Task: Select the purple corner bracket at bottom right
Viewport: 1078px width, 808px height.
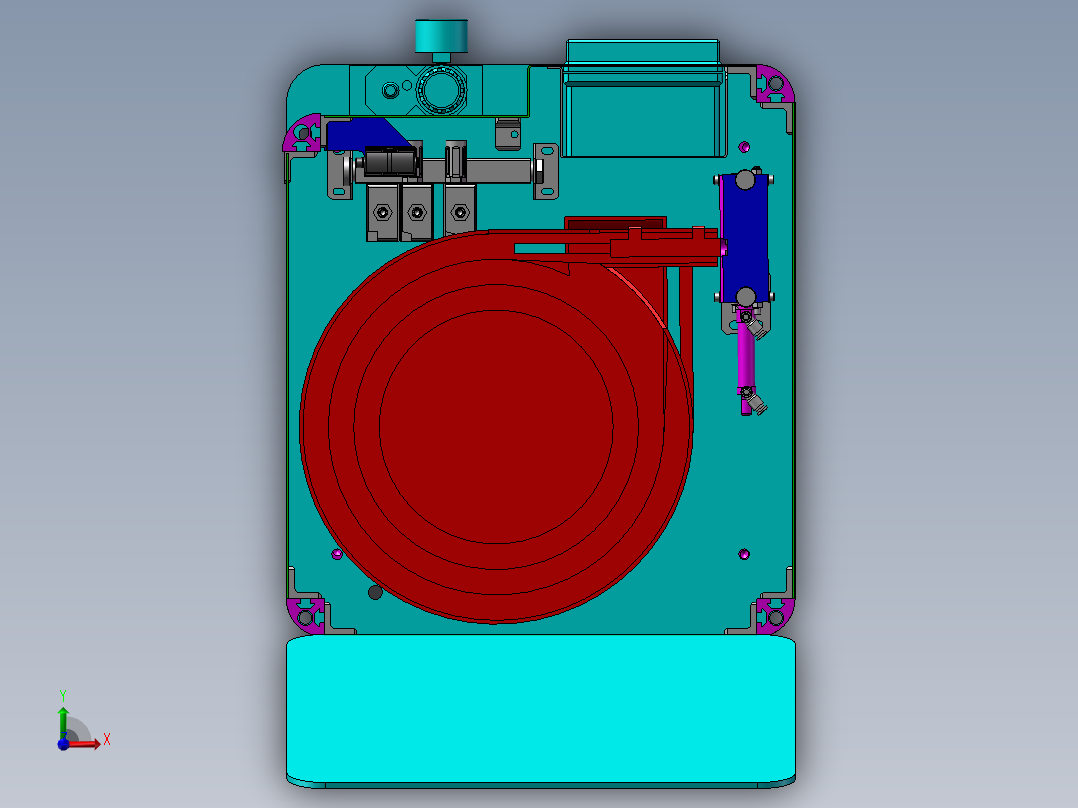Action: click(x=776, y=615)
